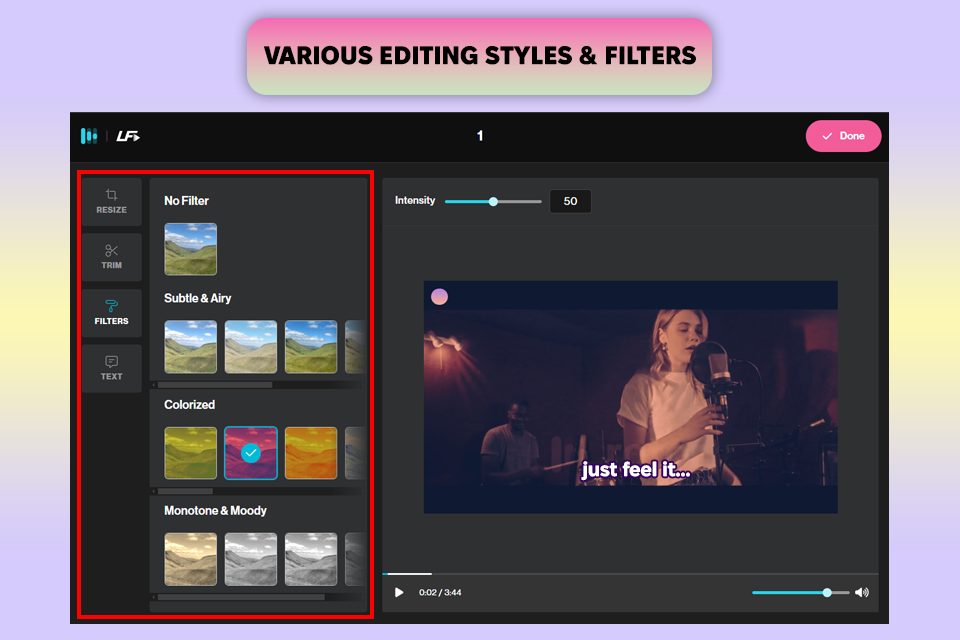Click the Done button
The width and height of the screenshot is (960, 640).
tap(843, 136)
